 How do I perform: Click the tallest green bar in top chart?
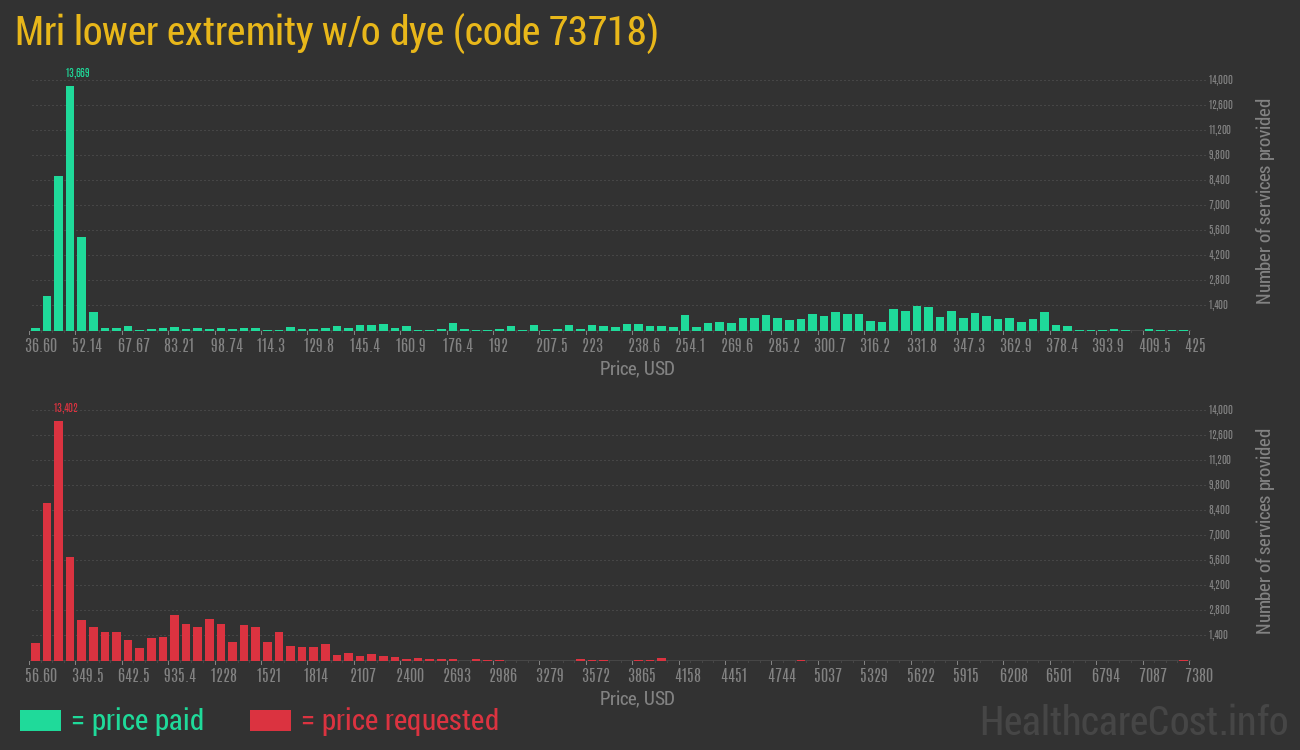click(70, 208)
